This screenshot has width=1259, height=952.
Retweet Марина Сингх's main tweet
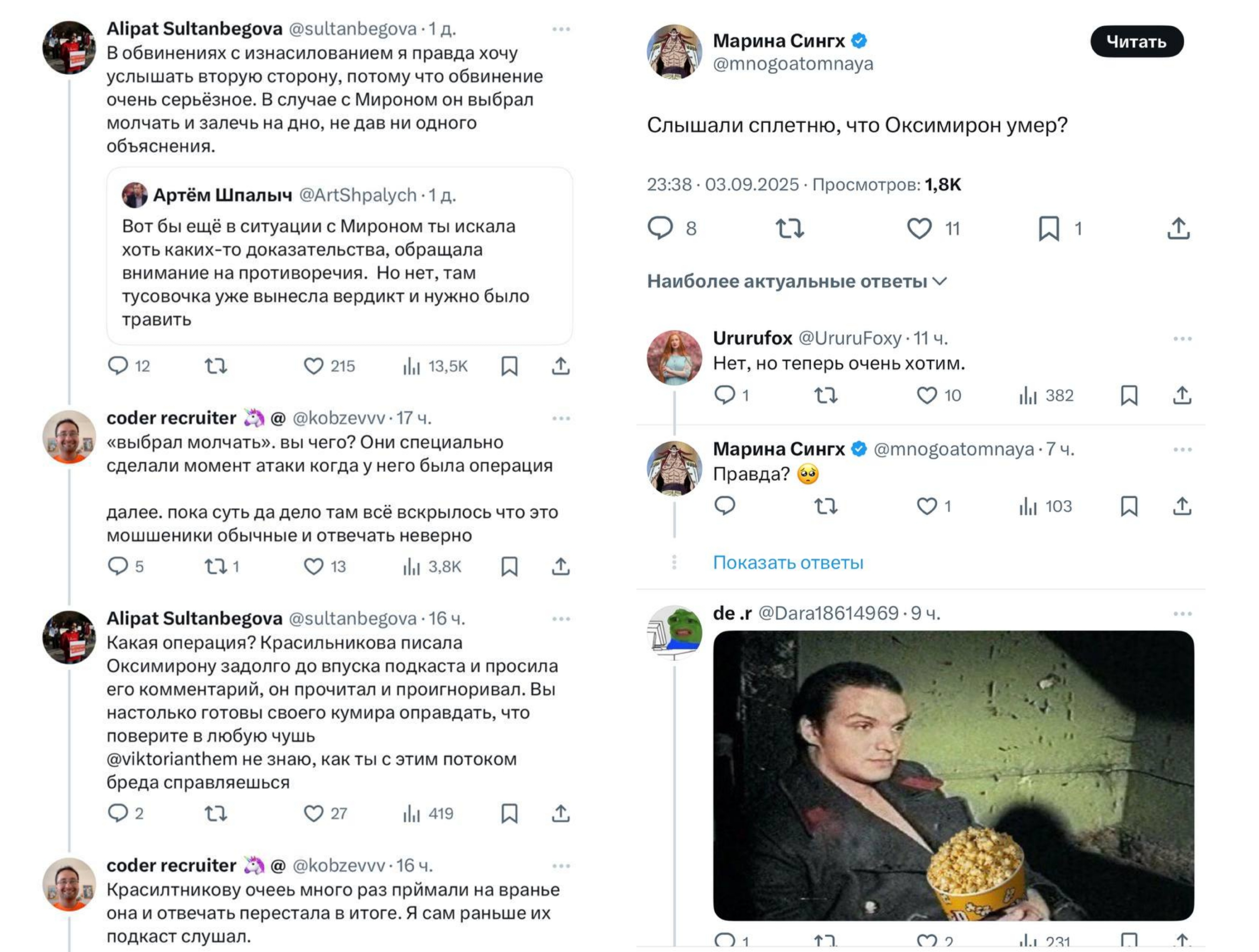coord(790,228)
